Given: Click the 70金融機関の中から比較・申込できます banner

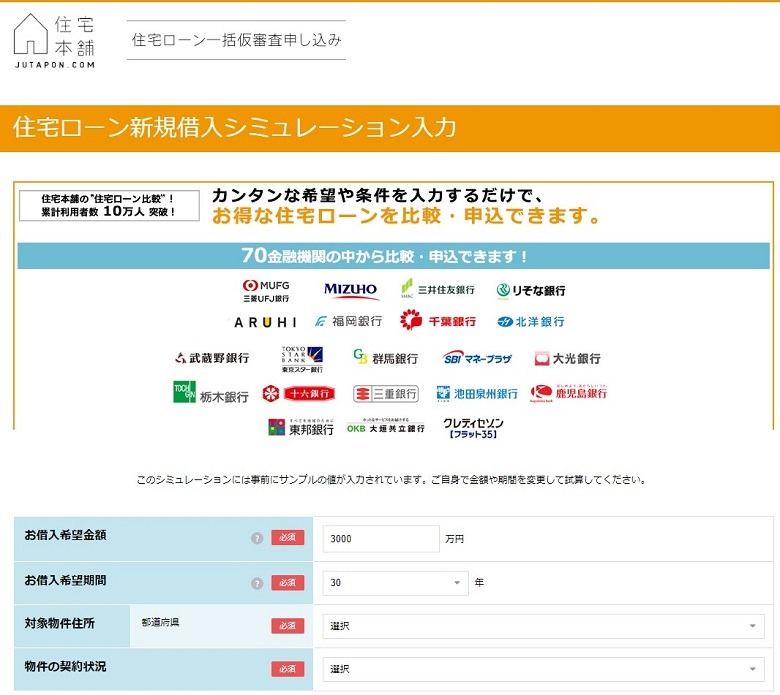Looking at the screenshot, I should pos(393,256).
